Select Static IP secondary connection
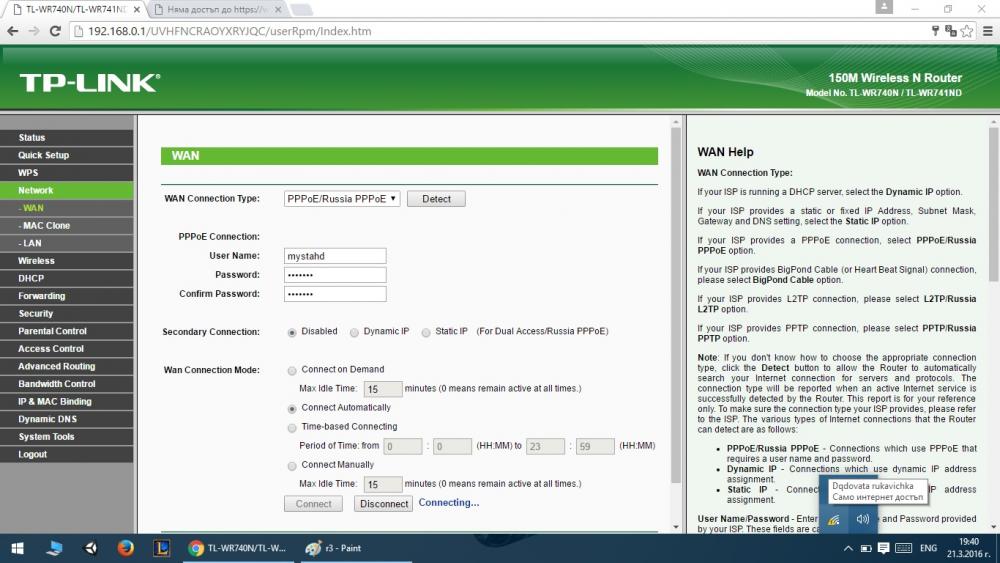This screenshot has height=563, width=1000. coord(425,332)
